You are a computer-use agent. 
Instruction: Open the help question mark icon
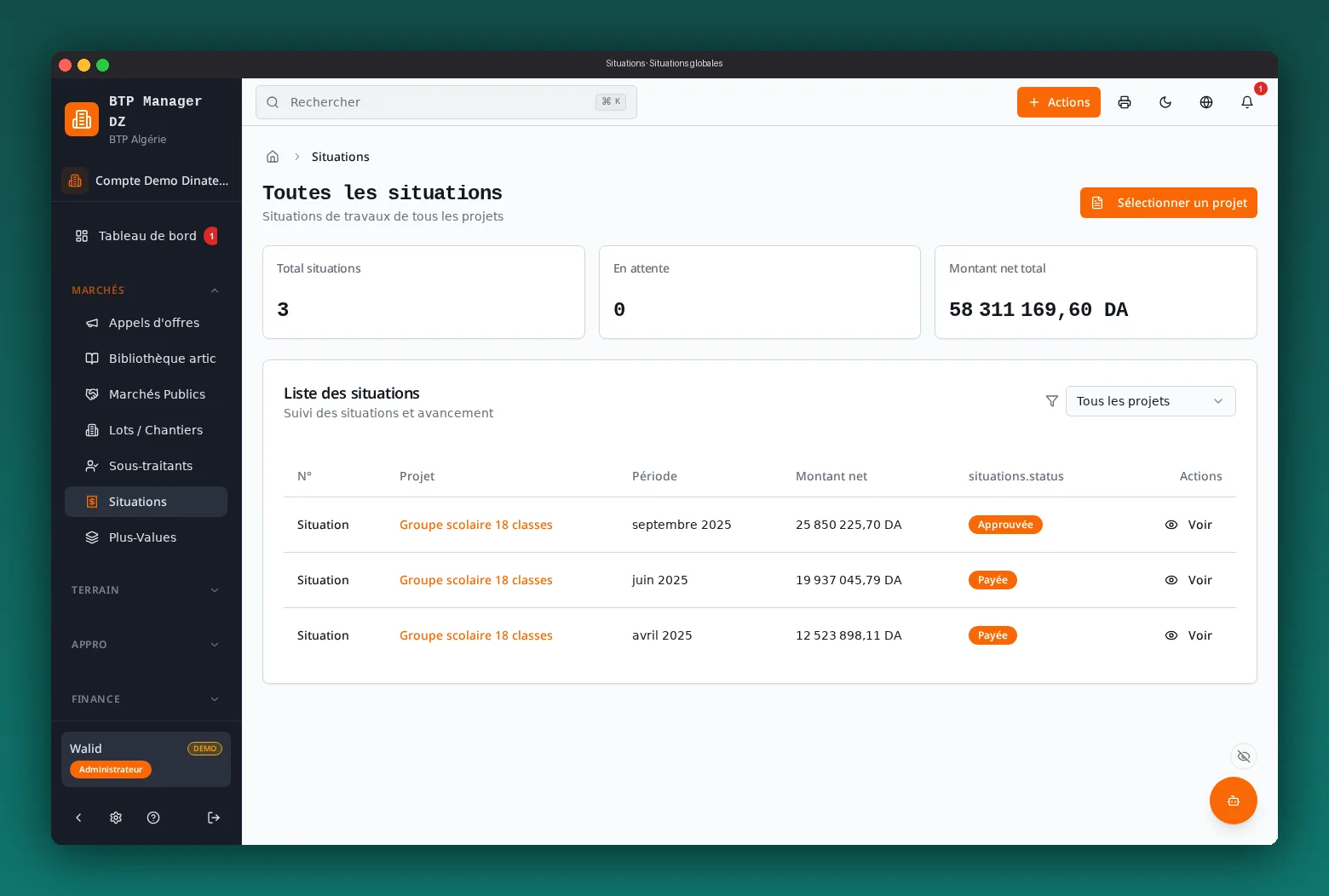[x=153, y=818]
